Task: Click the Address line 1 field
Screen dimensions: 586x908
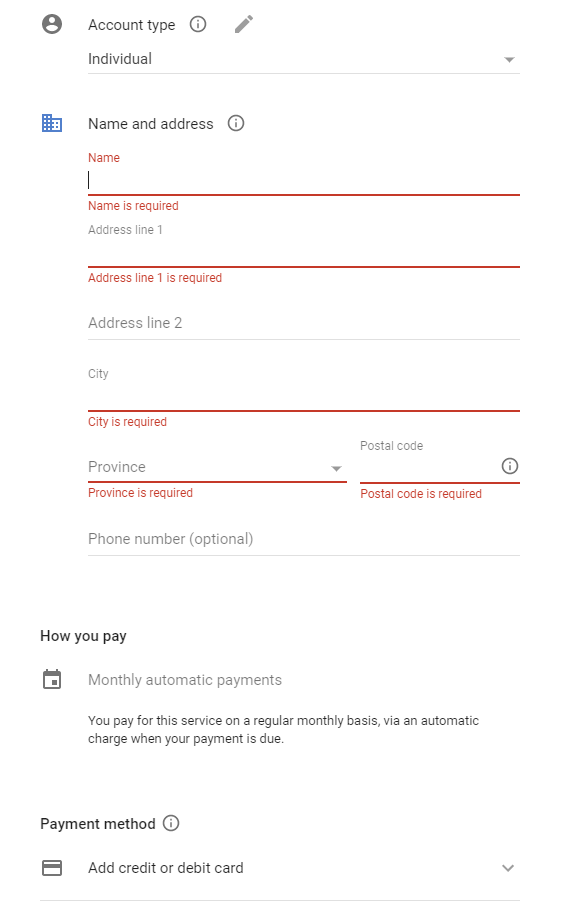Action: 304,252
